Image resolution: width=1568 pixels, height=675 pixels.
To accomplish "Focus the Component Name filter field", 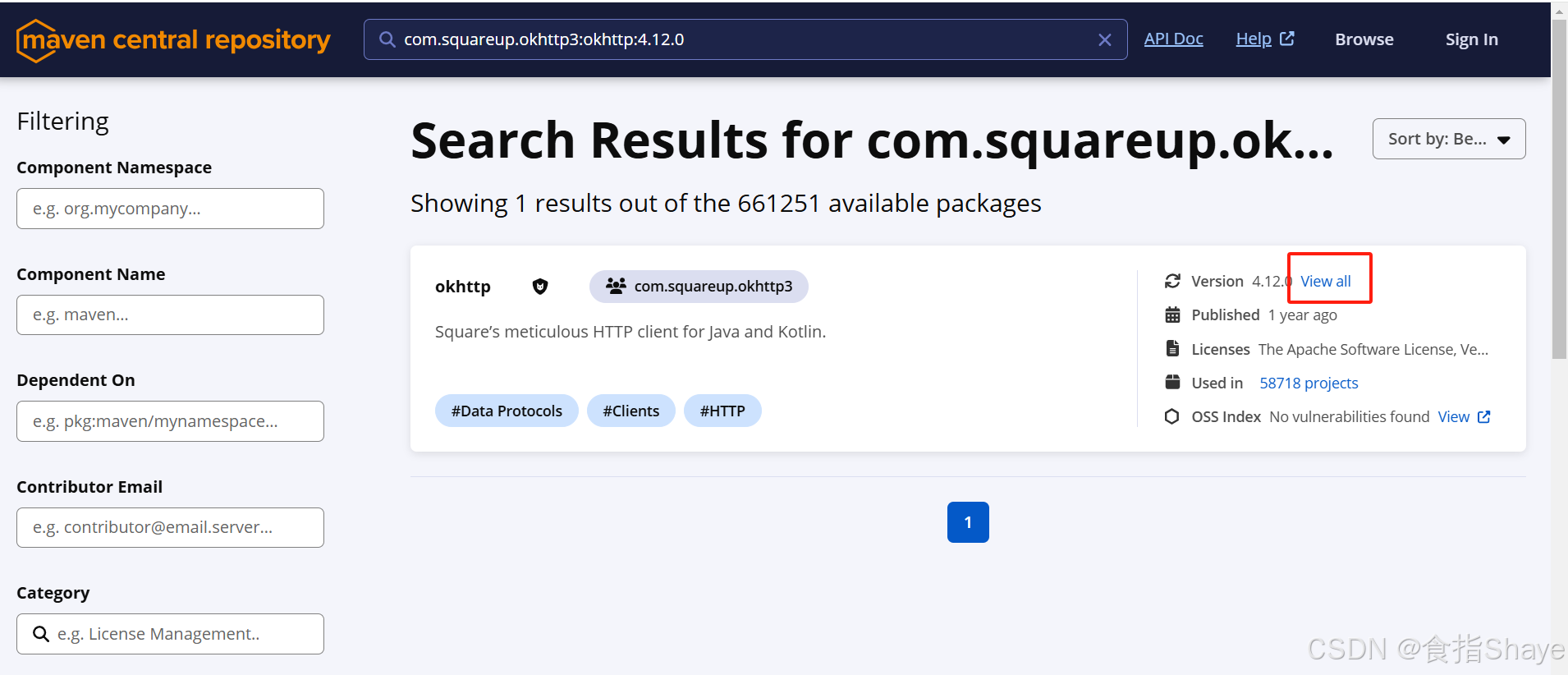I will [170, 315].
